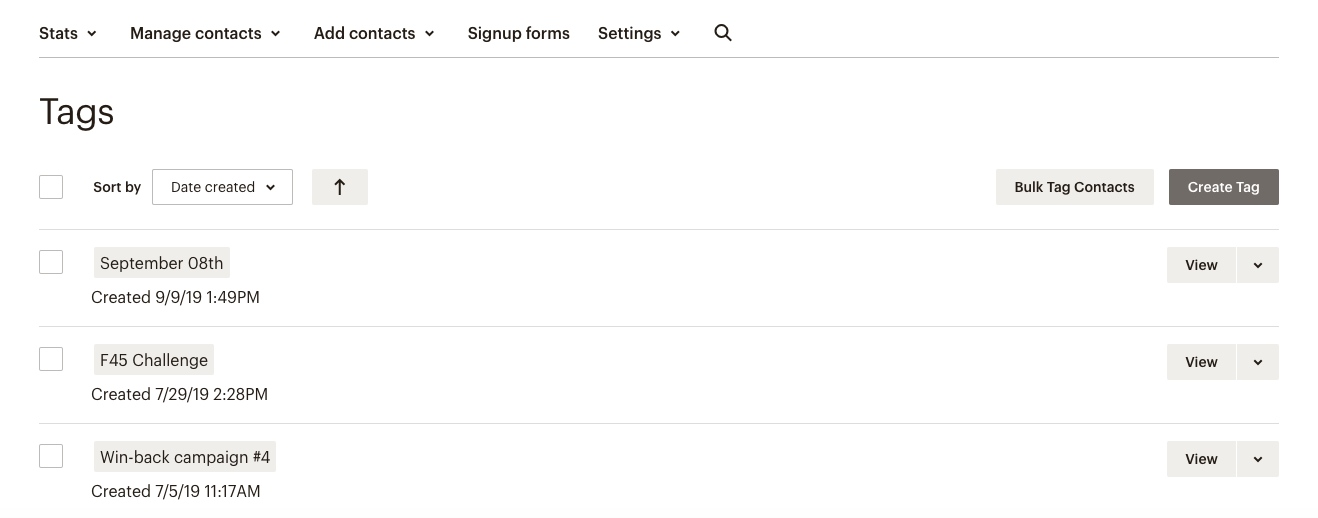Tick the Win-back campaign #4 checkbox

(51, 456)
